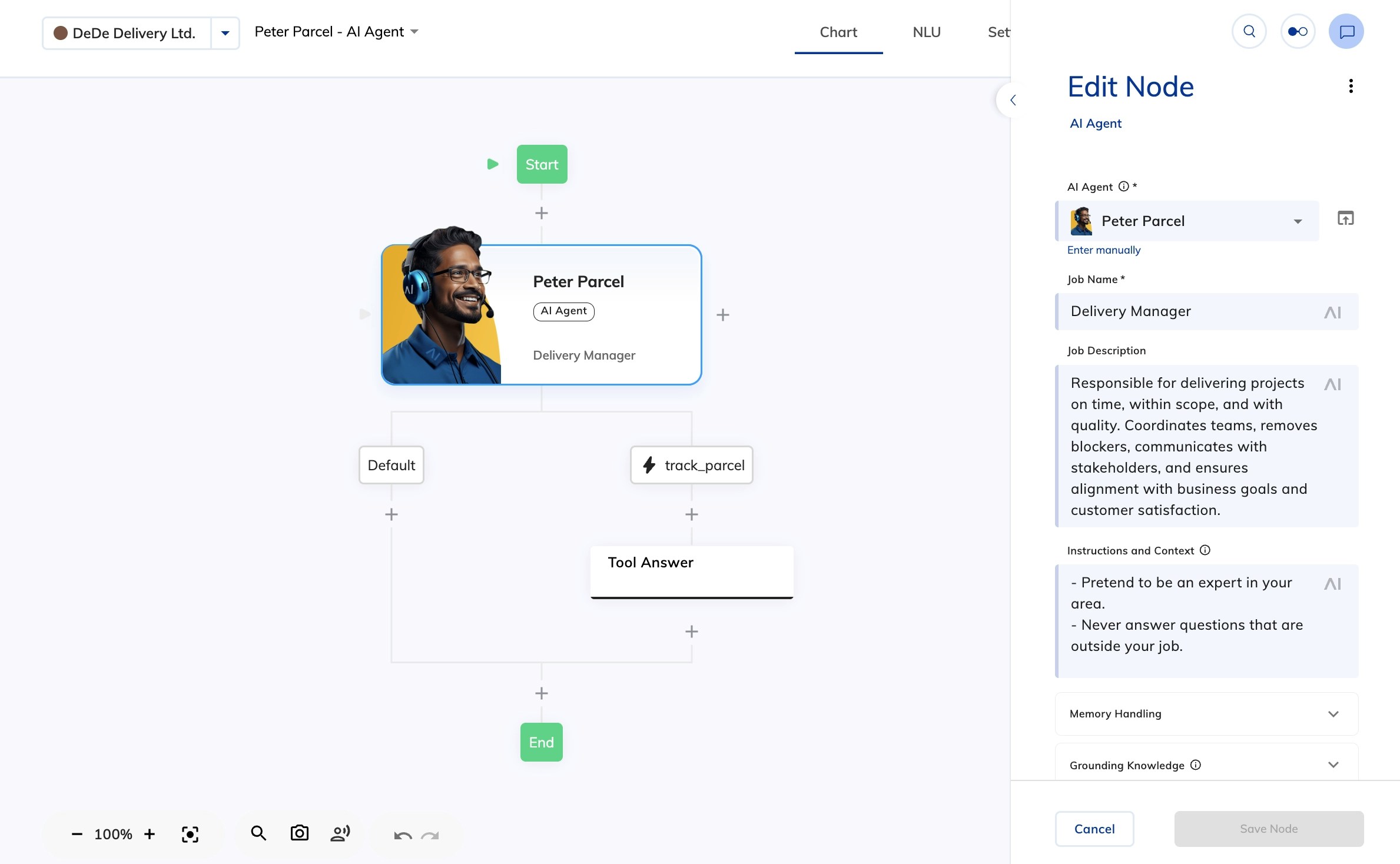Click the three-dot menu in Edit Node

[x=1351, y=87]
